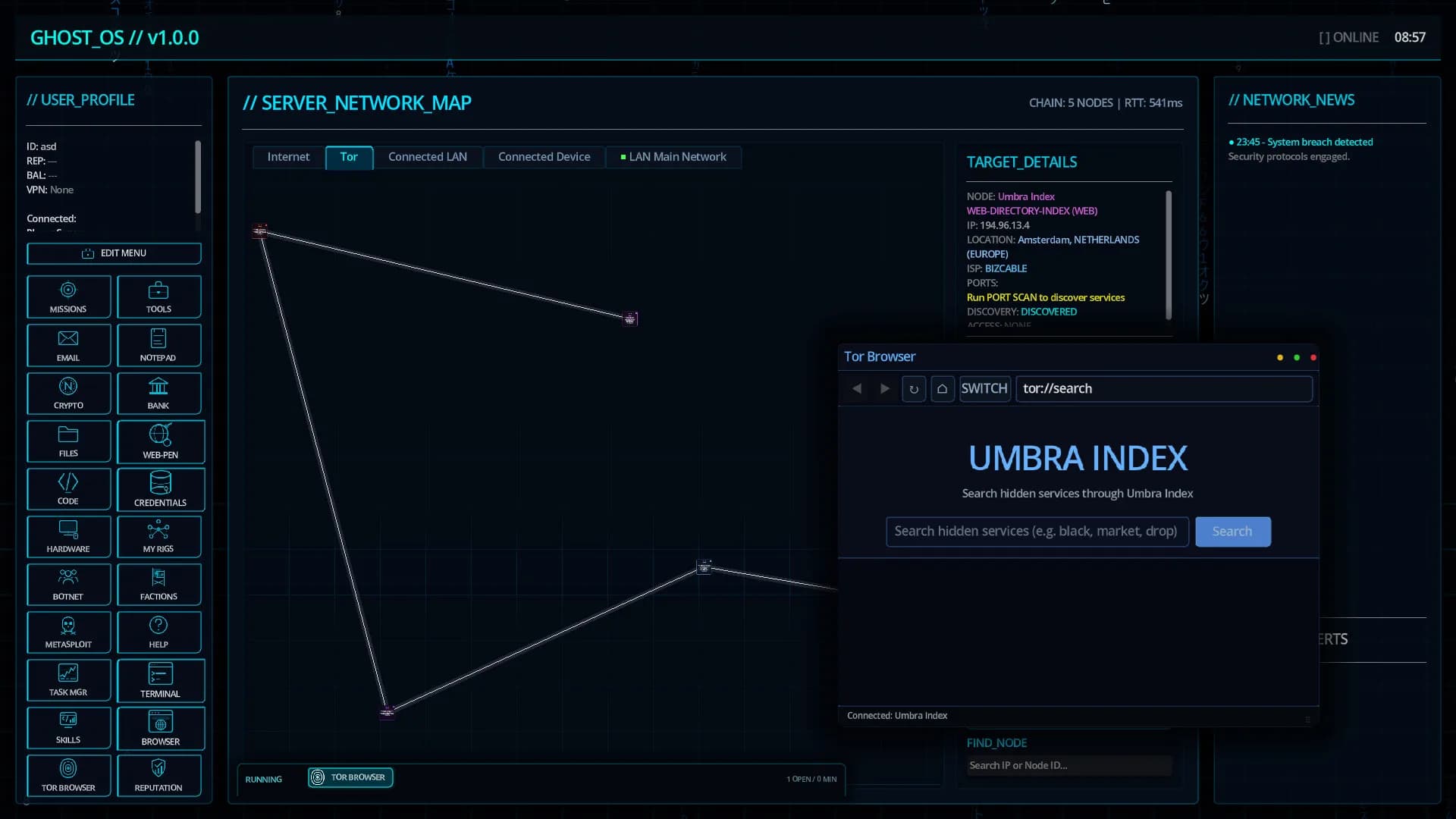Launch the Notepad app
Image resolution: width=1456 pixels, height=819 pixels.
click(158, 345)
